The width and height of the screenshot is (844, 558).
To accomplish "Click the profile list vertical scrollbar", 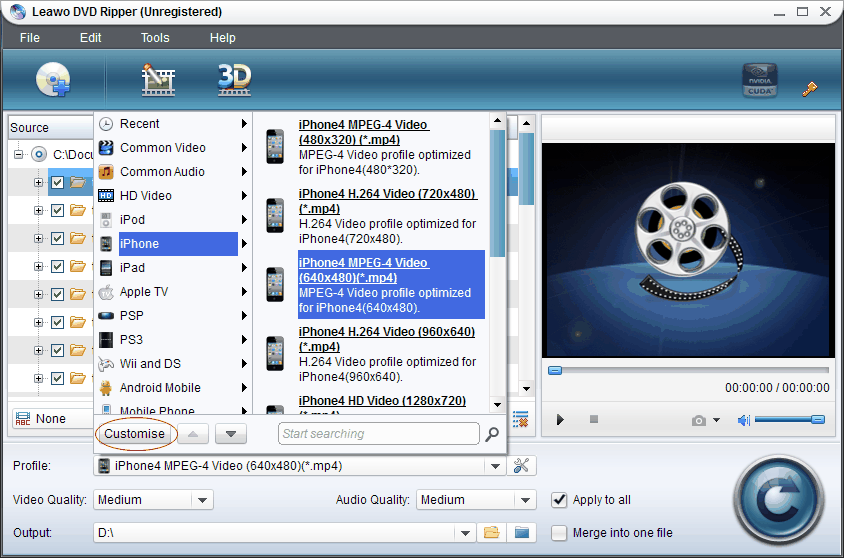I will [497, 194].
